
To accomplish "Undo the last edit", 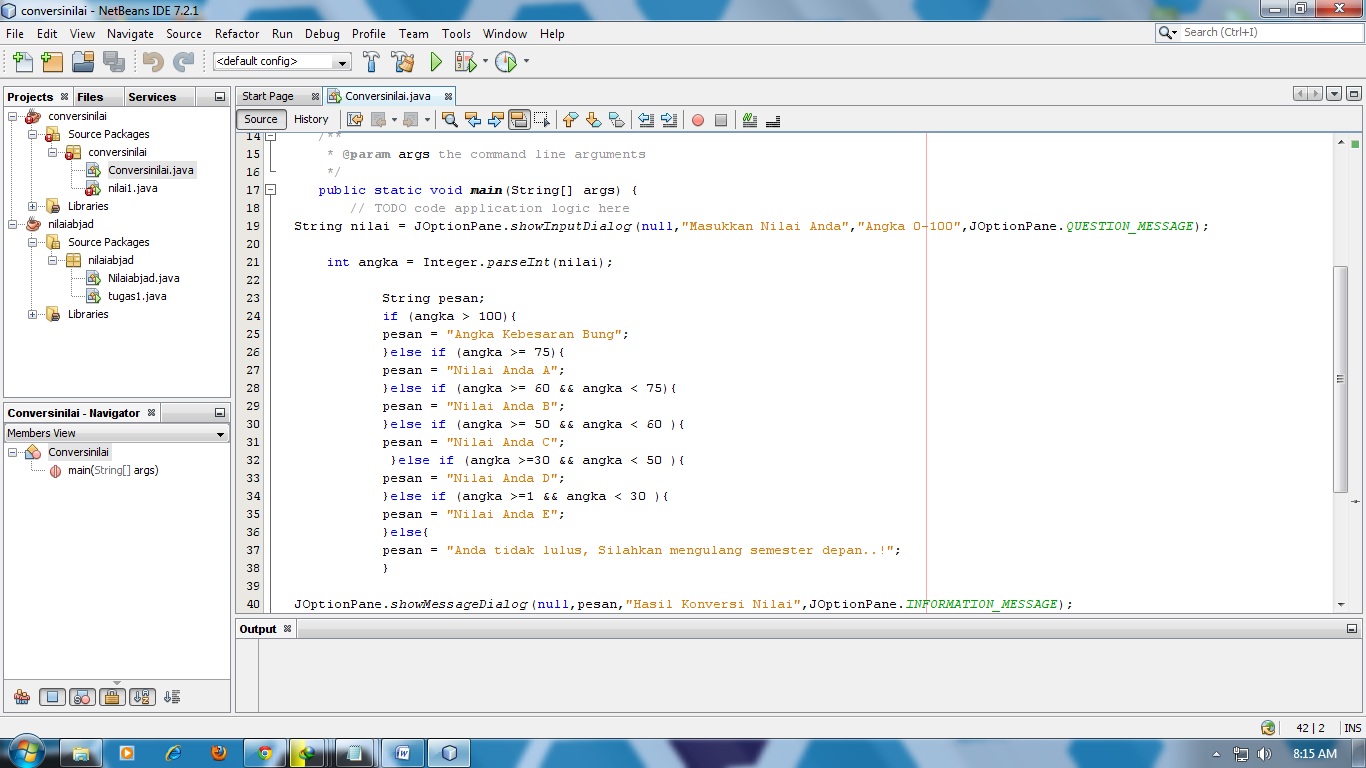I will [153, 62].
